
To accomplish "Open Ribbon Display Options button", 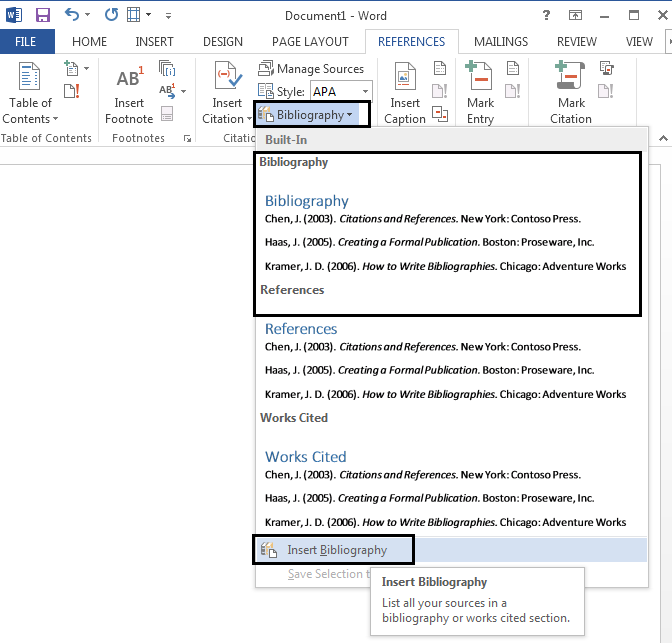I will [x=575, y=15].
